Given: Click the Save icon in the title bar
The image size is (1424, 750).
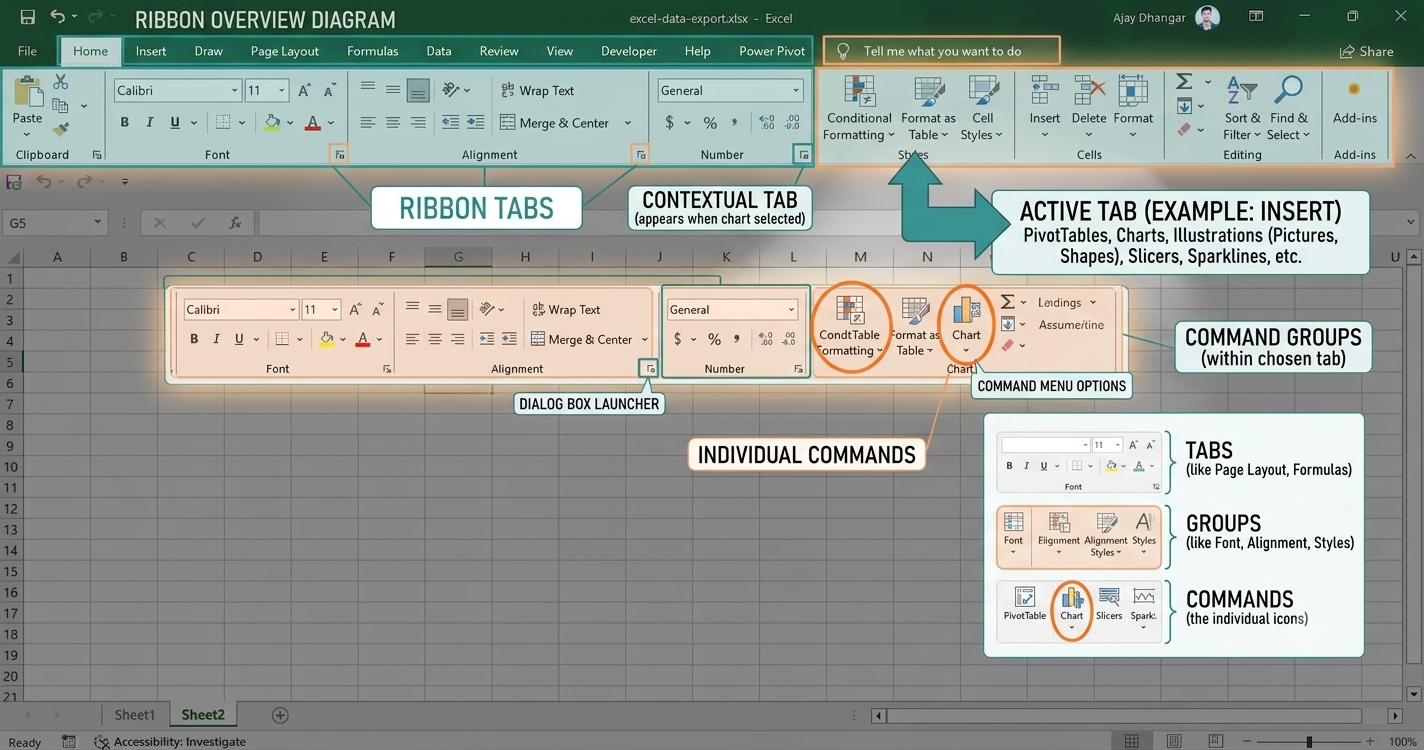Looking at the screenshot, I should [x=27, y=17].
